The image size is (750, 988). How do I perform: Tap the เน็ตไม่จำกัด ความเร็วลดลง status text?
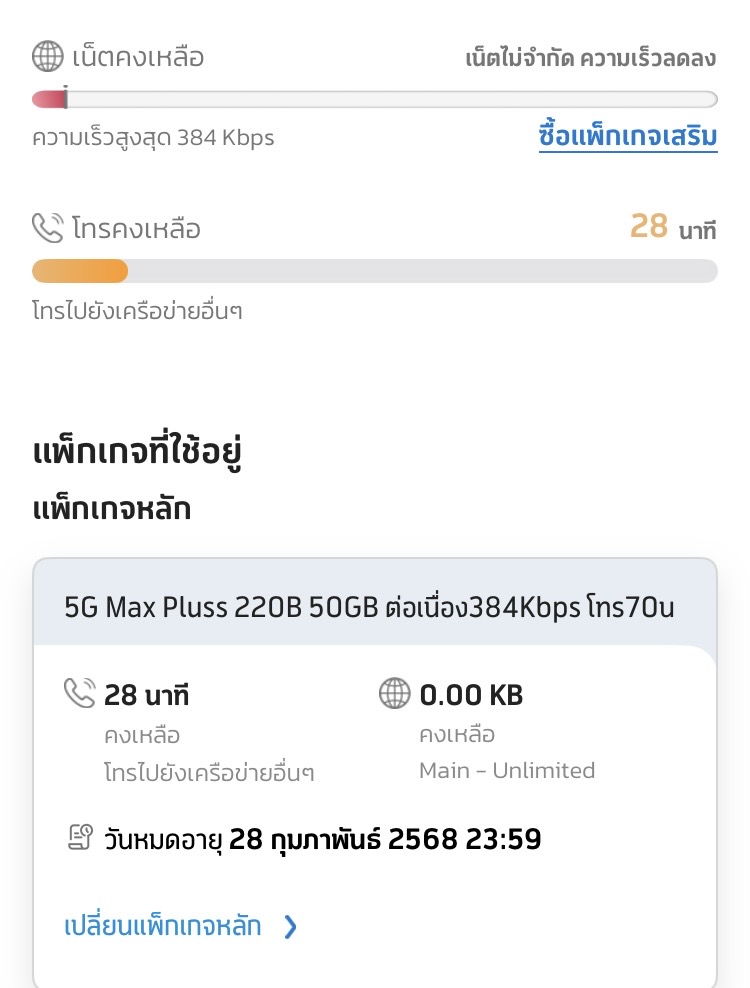591,58
